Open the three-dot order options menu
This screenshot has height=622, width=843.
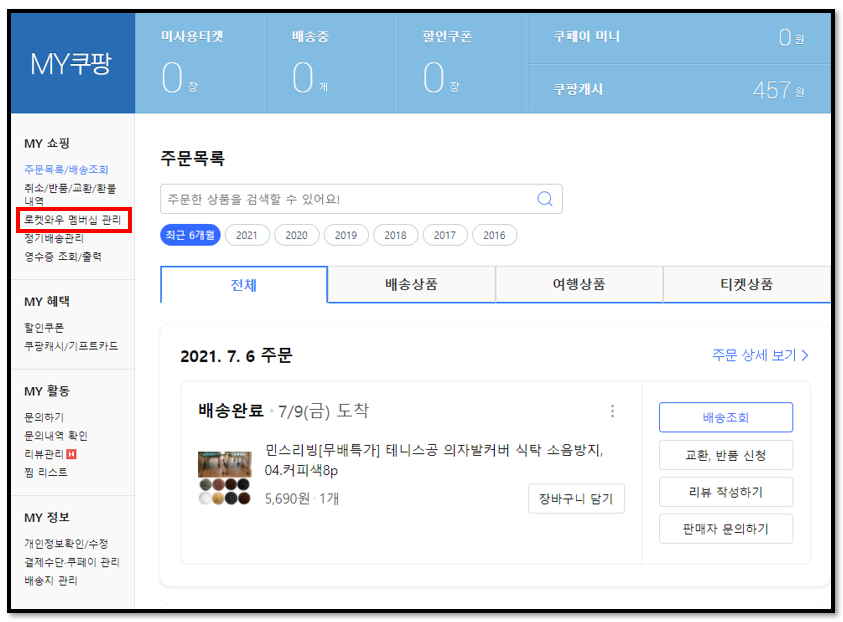click(x=612, y=411)
